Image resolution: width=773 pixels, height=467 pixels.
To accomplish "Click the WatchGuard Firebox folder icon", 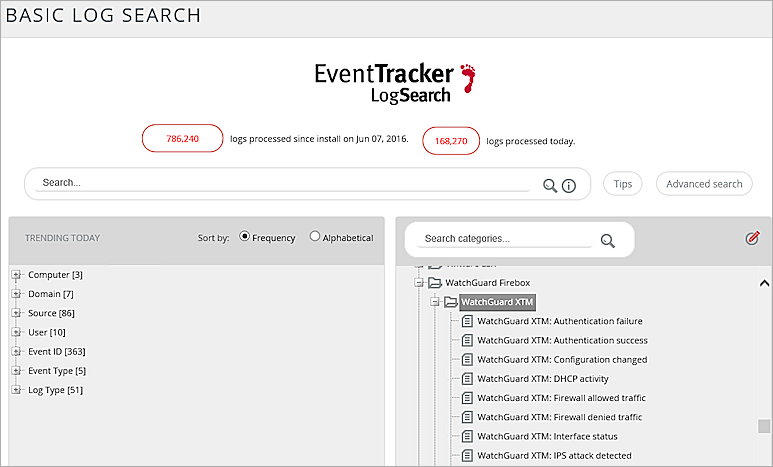I will click(x=435, y=283).
